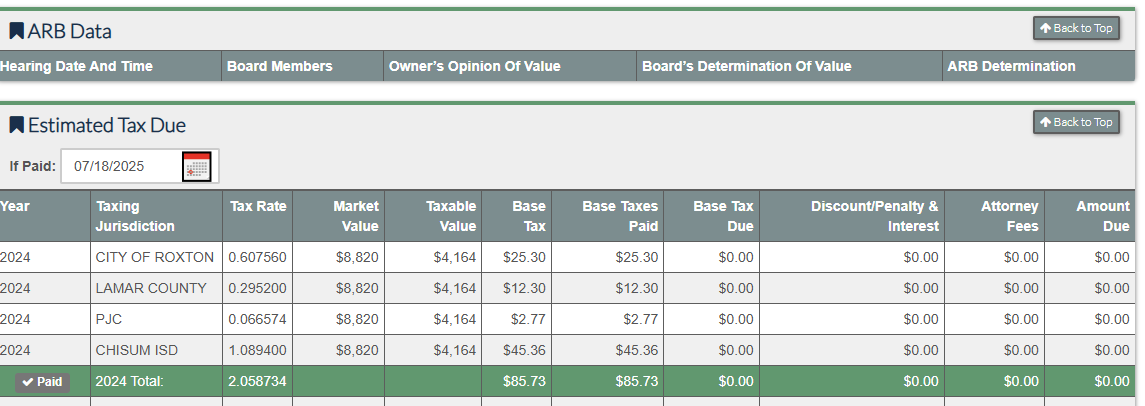Select the 2024 Total row label
1145x406 pixels.
(x=129, y=382)
